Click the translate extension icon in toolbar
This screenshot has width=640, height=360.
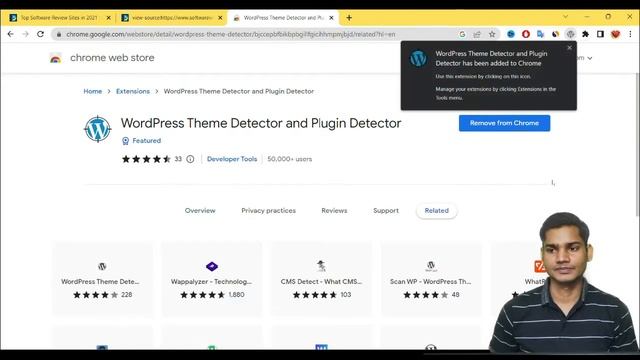(x=540, y=34)
